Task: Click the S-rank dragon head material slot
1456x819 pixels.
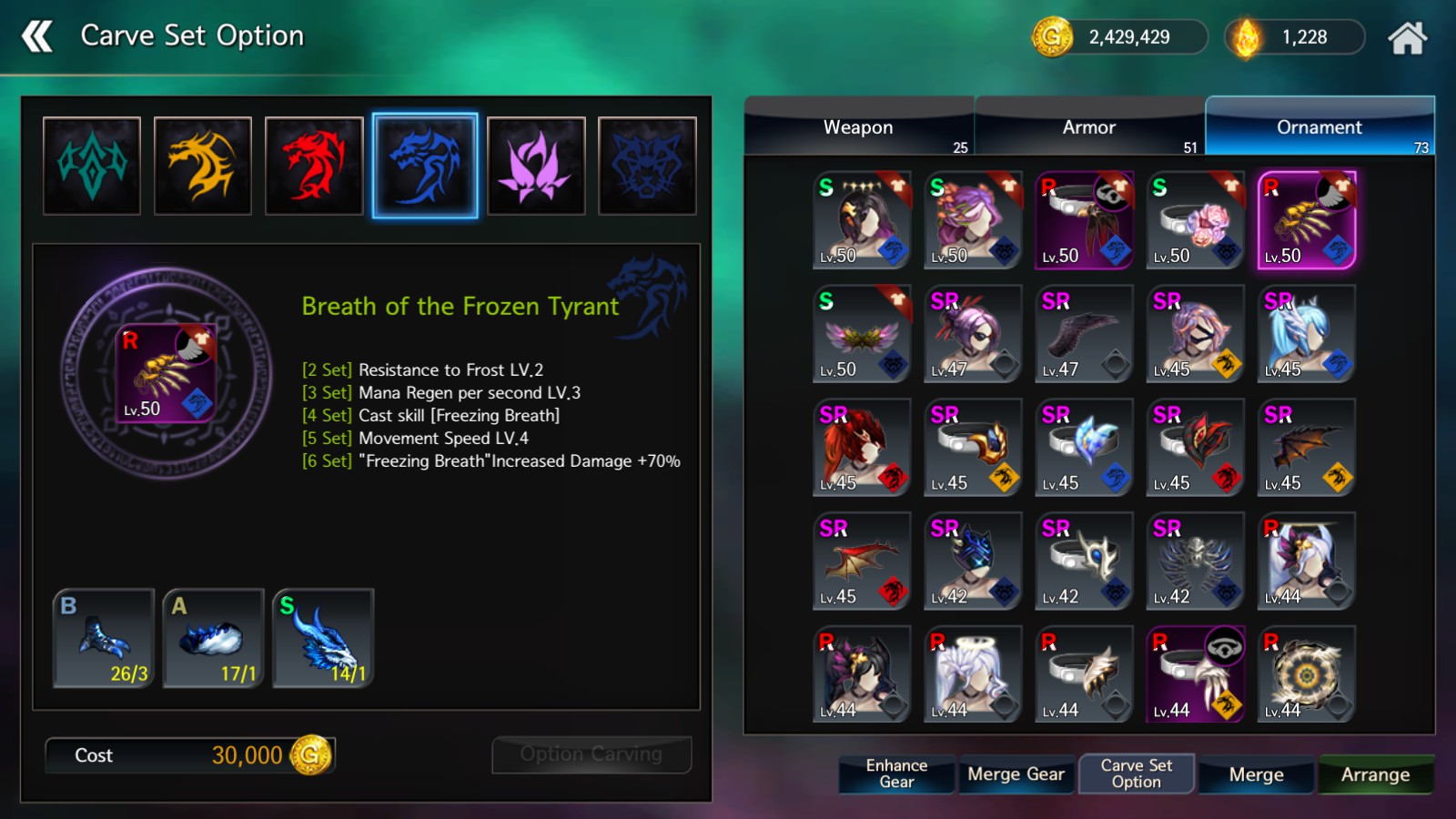Action: [324, 638]
